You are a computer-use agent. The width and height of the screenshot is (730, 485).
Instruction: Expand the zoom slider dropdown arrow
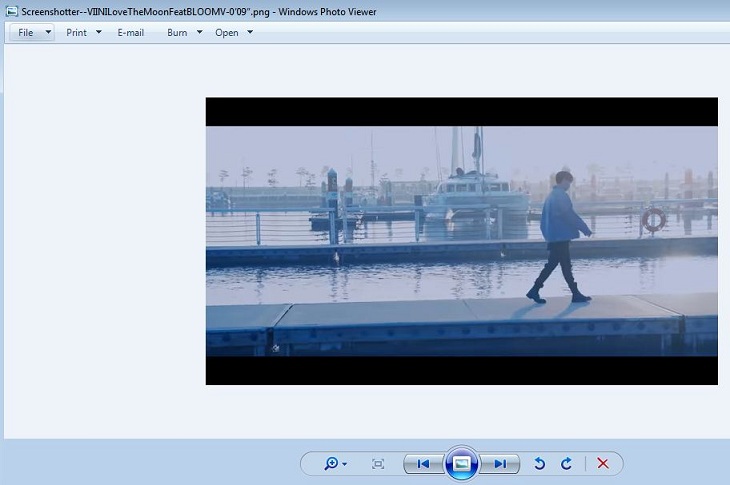coord(345,464)
